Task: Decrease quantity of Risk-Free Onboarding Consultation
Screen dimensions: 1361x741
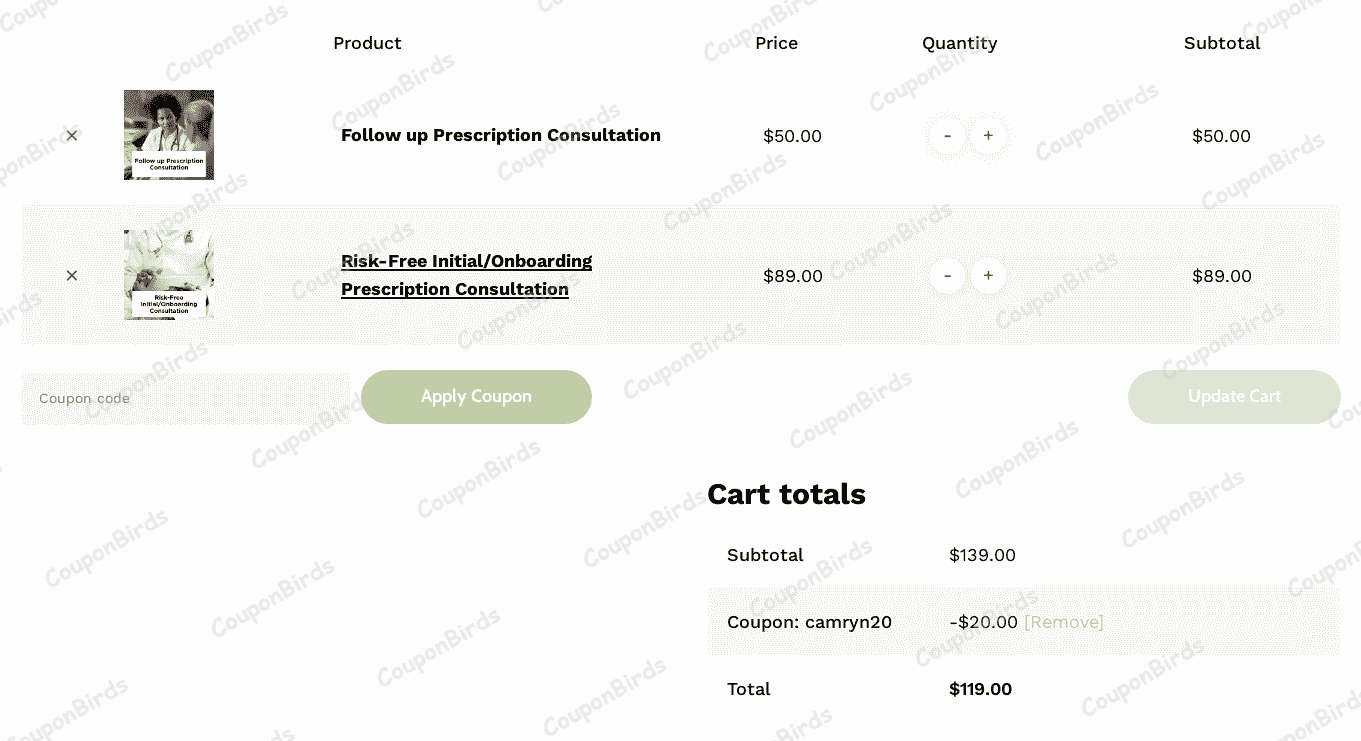Action: tap(946, 275)
